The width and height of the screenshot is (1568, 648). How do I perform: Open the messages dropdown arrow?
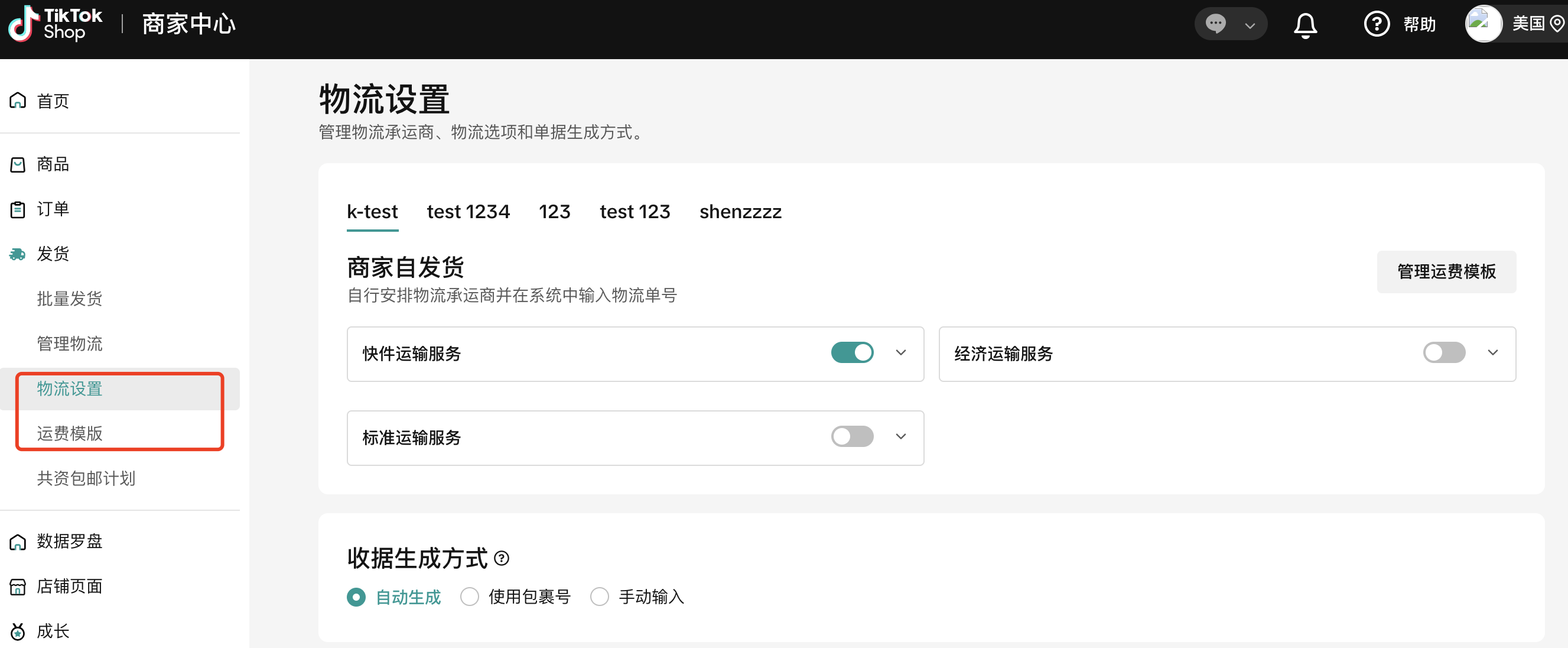click(1250, 24)
